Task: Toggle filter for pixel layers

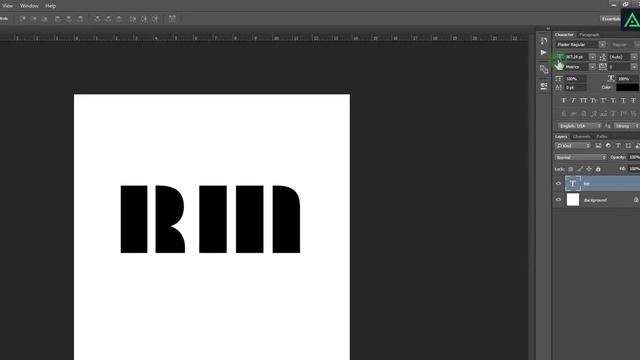Action: 598,146
